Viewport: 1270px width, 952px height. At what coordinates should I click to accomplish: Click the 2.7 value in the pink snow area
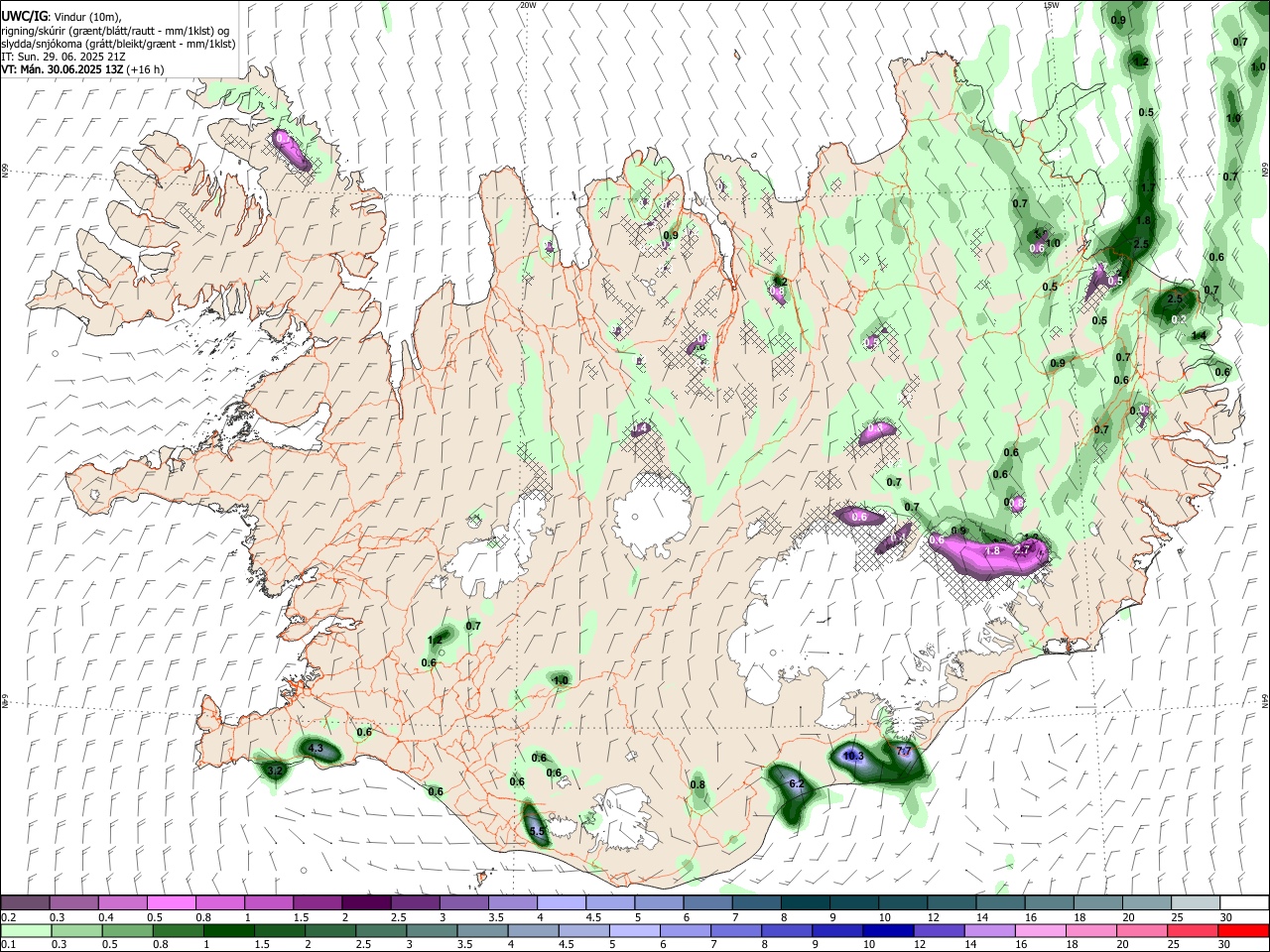point(1022,549)
